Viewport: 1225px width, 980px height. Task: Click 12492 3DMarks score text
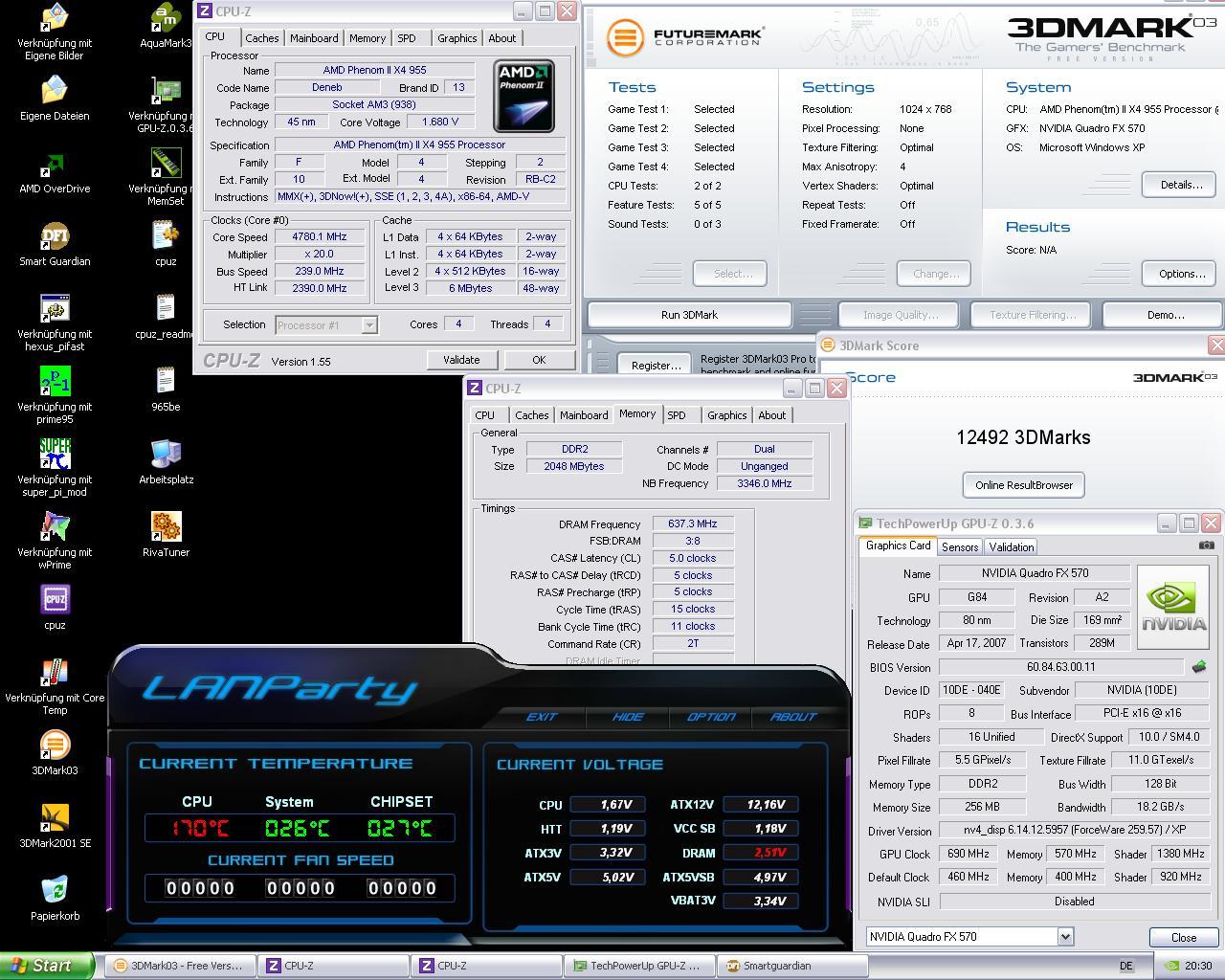1023,437
